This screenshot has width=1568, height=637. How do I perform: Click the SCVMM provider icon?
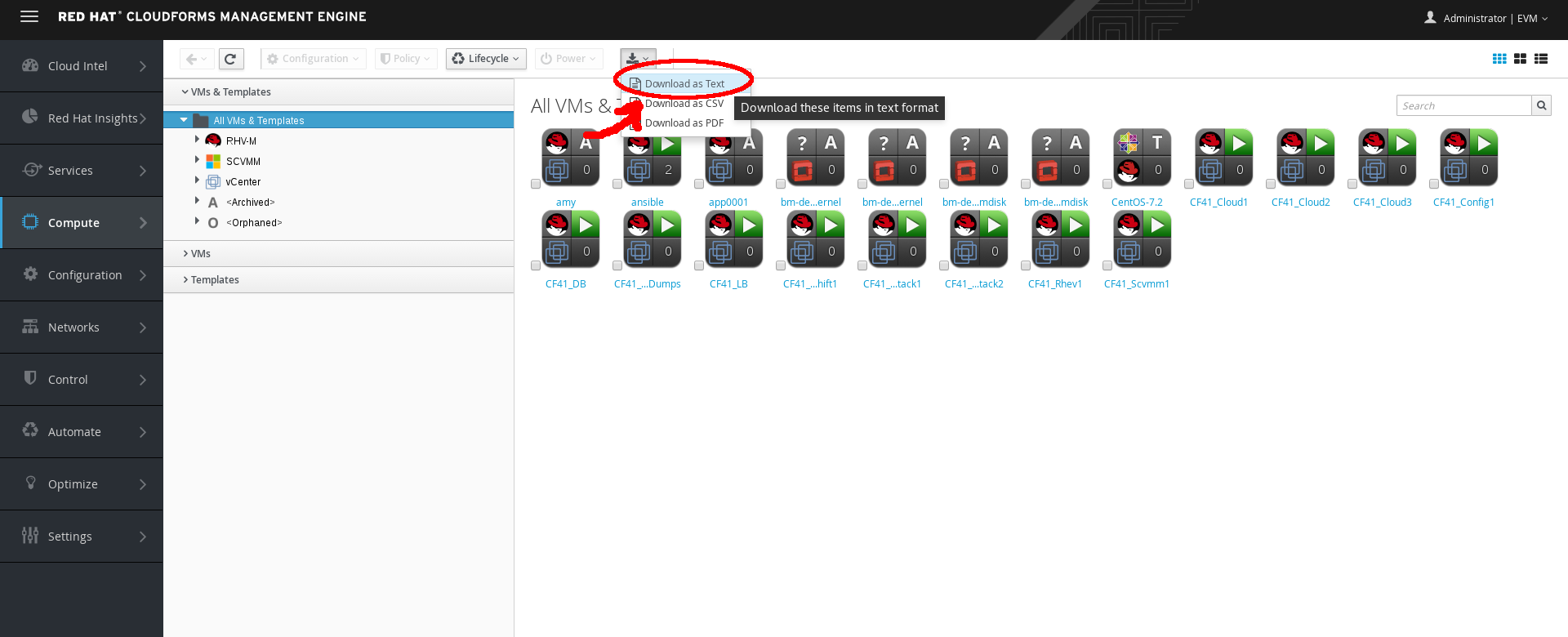pyautogui.click(x=213, y=161)
